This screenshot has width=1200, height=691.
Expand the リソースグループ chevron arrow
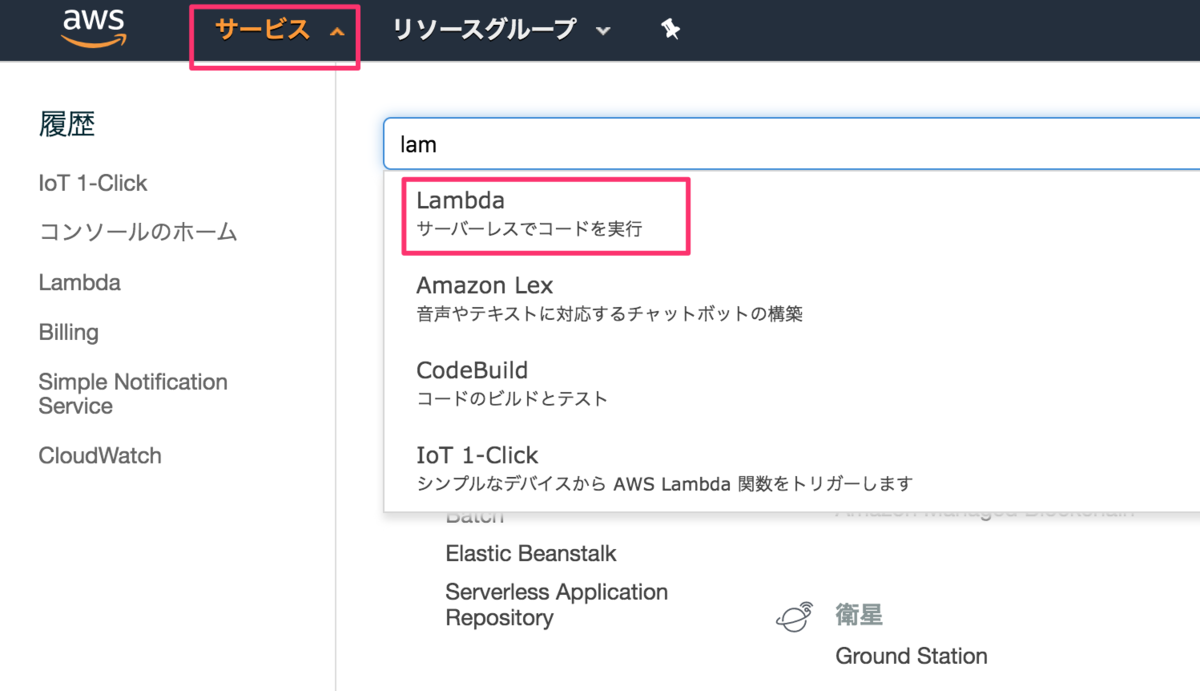coord(603,31)
